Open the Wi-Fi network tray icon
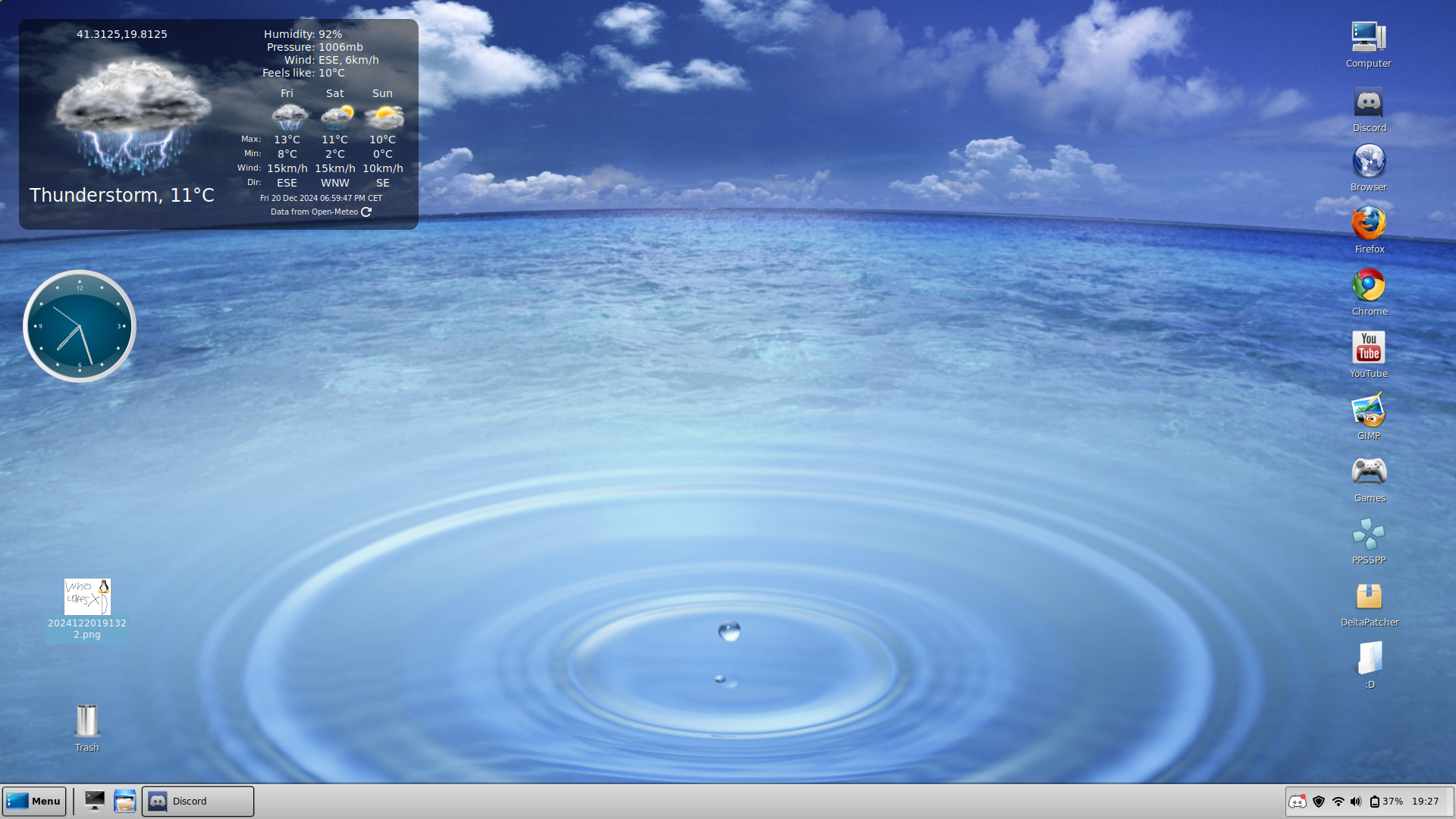The image size is (1456, 819). click(x=1338, y=802)
